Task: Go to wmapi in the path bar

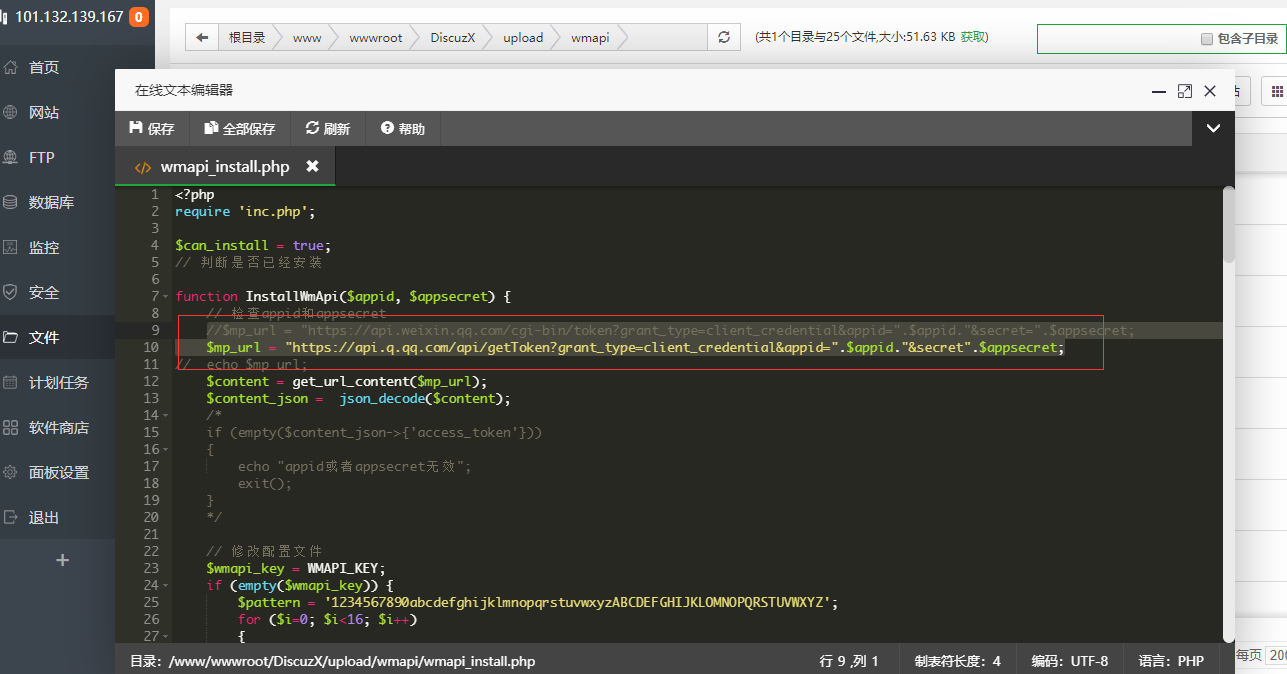Action: point(590,37)
